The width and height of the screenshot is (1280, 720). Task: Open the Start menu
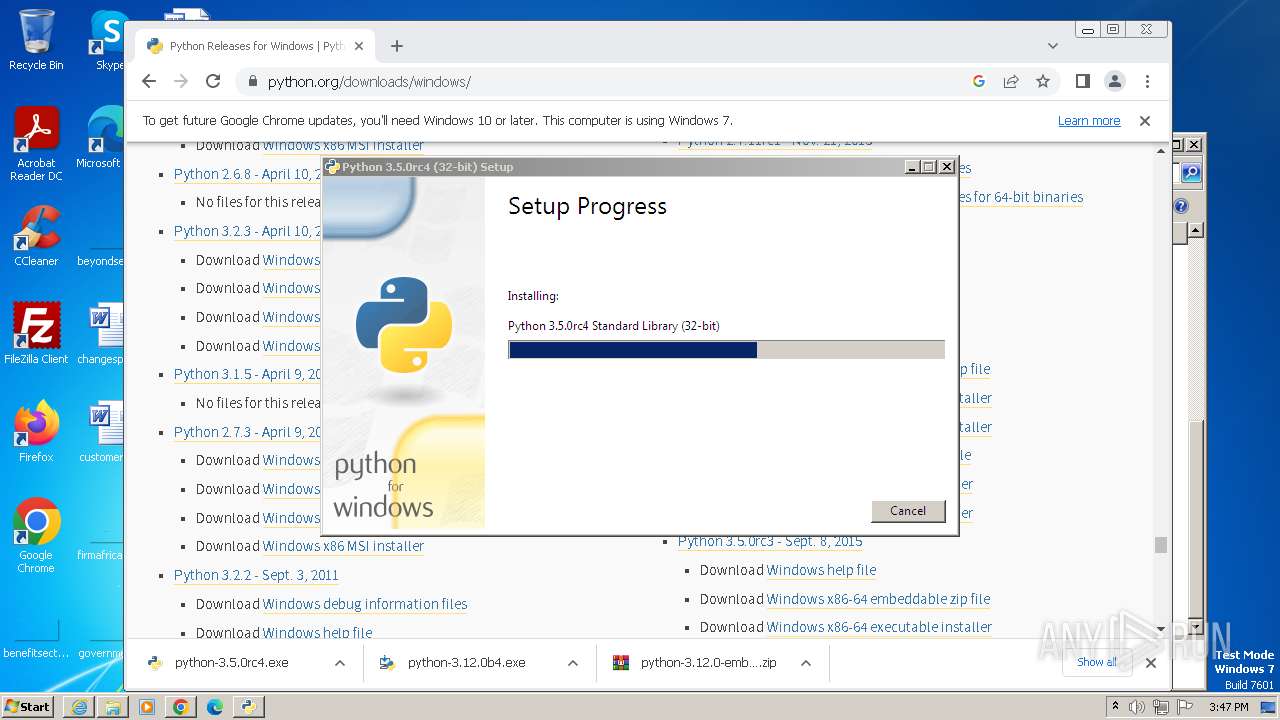click(x=27, y=706)
